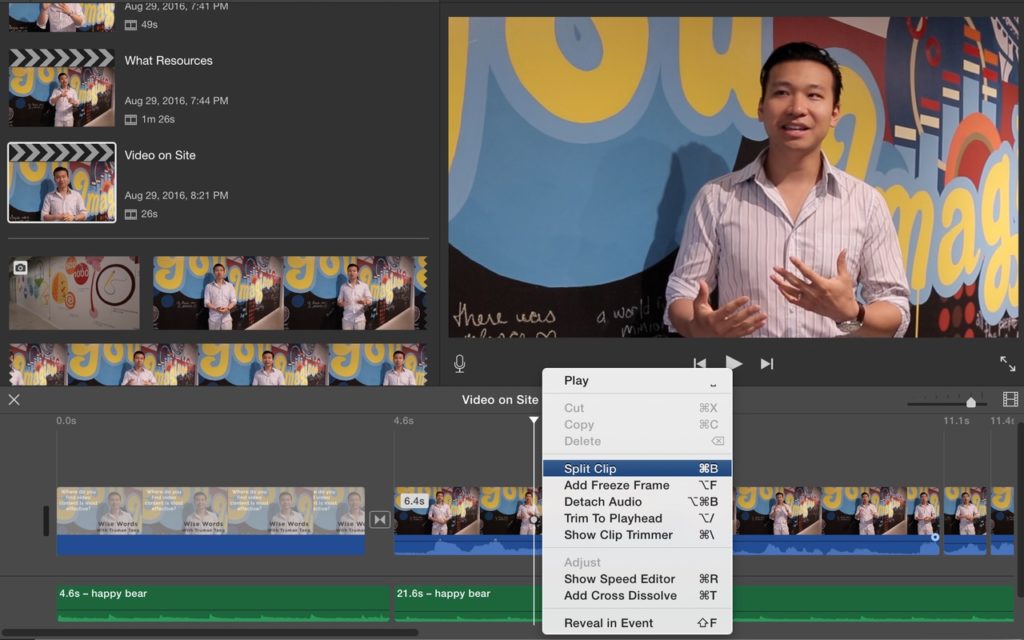The height and width of the screenshot is (640, 1024).
Task: Click the Video on Site project title
Action: click(x=160, y=155)
